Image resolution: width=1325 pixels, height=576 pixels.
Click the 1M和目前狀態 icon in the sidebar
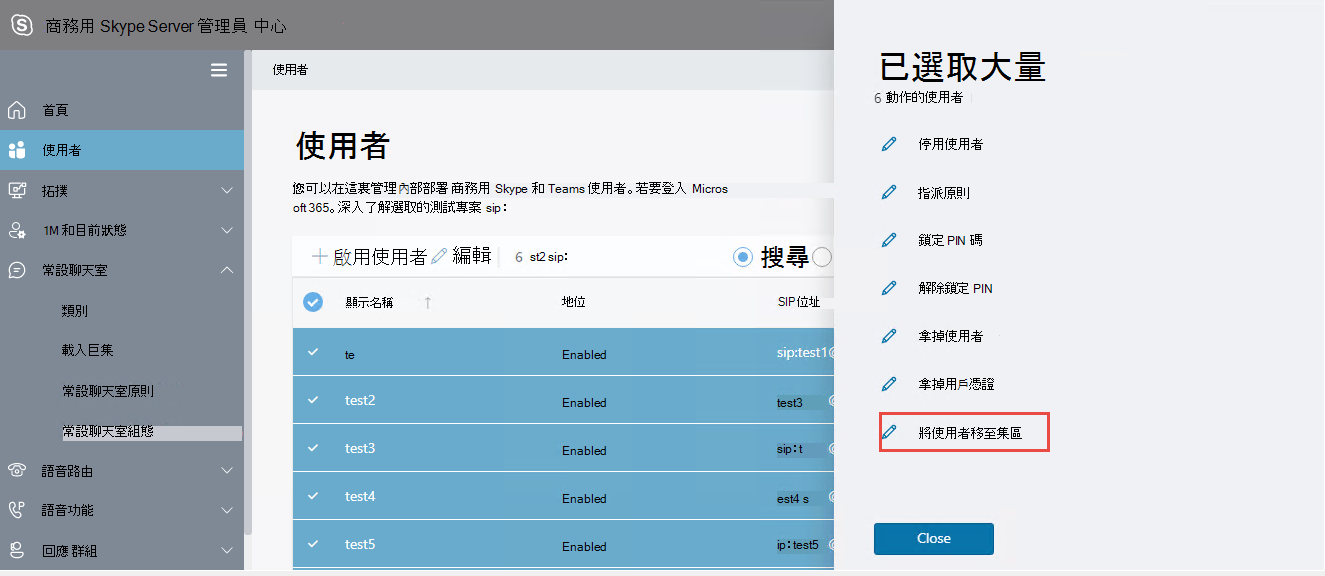click(17, 230)
